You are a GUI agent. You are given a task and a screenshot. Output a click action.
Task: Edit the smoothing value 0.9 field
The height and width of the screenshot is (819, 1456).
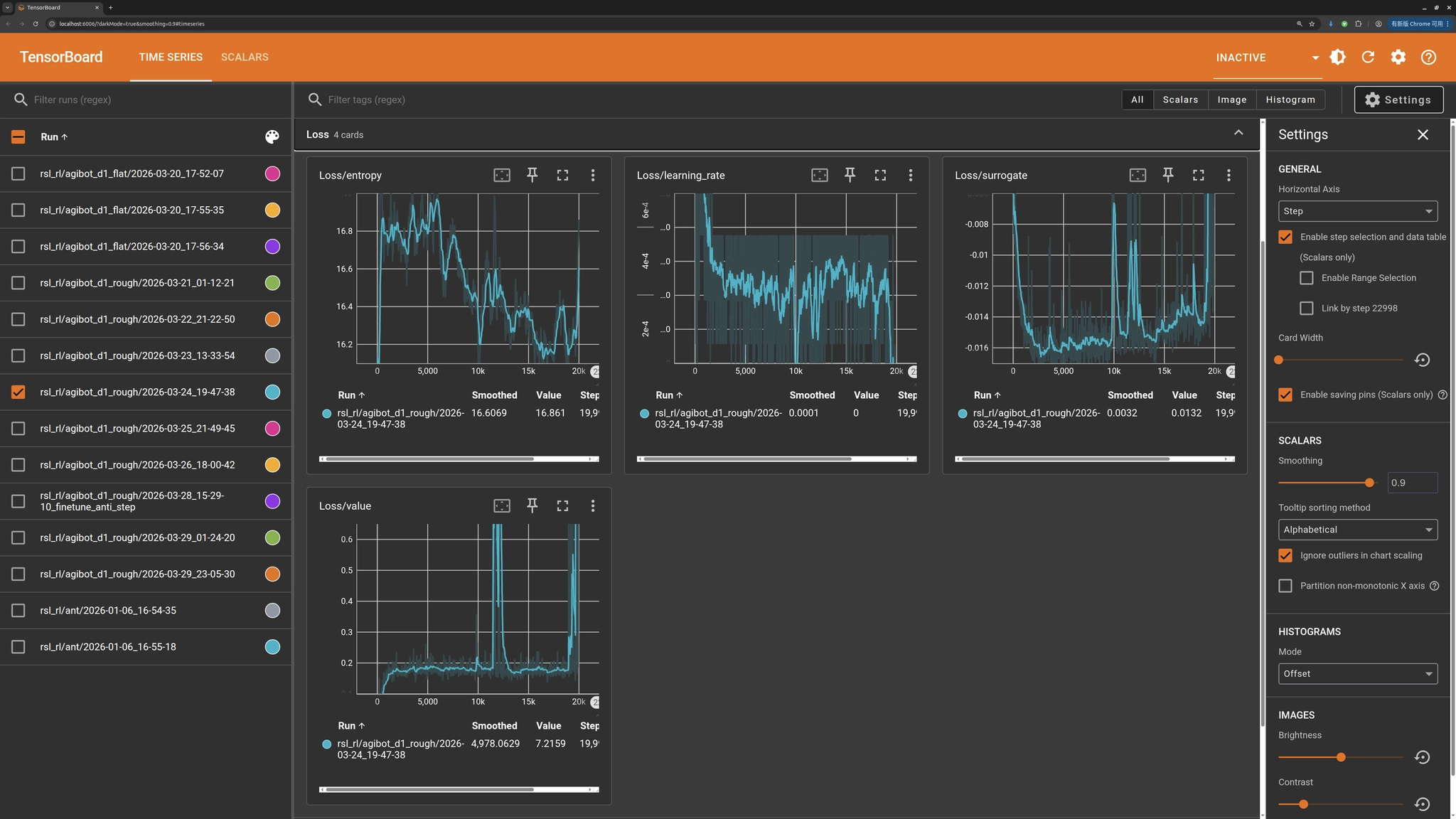point(1412,483)
